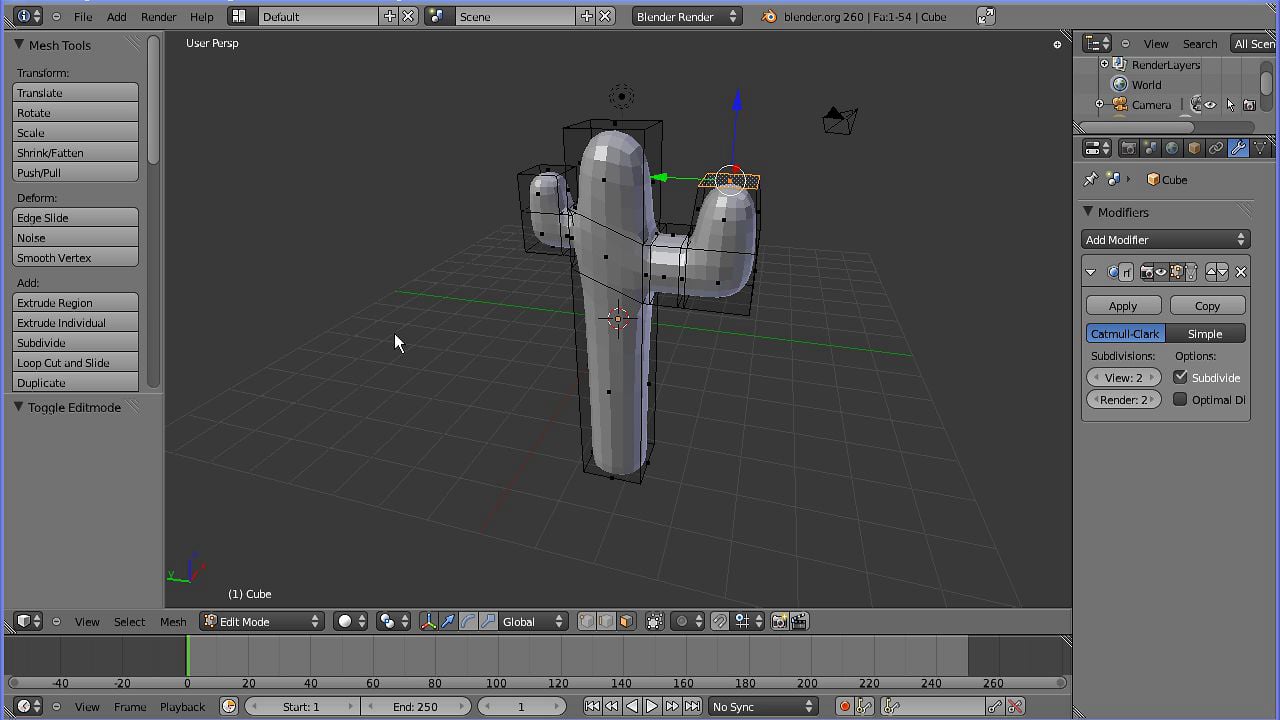Image resolution: width=1280 pixels, height=720 pixels.
Task: Toggle Camera selectability cursor in outliner
Action: click(x=1230, y=105)
